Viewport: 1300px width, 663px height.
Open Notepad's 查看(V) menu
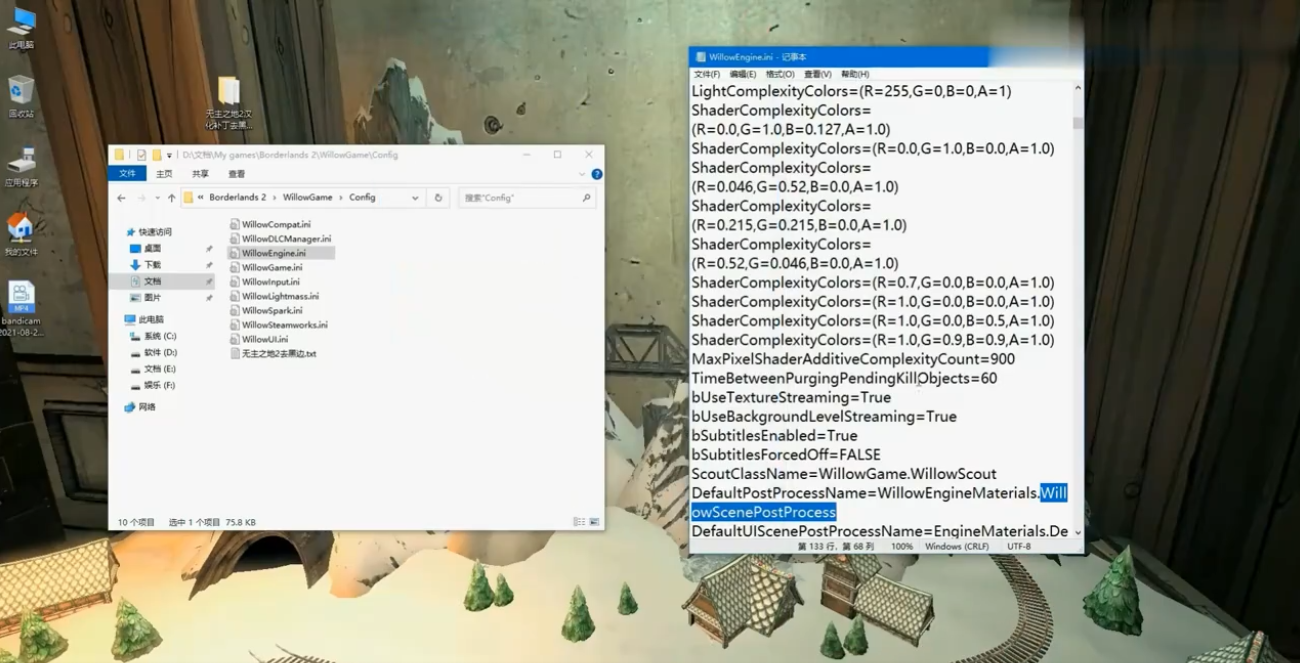click(818, 74)
